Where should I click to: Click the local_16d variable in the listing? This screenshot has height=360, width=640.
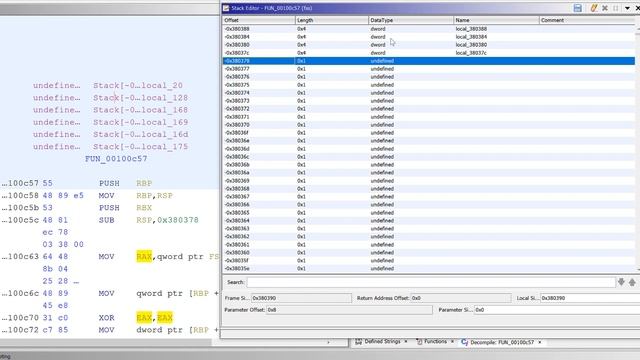164,135
